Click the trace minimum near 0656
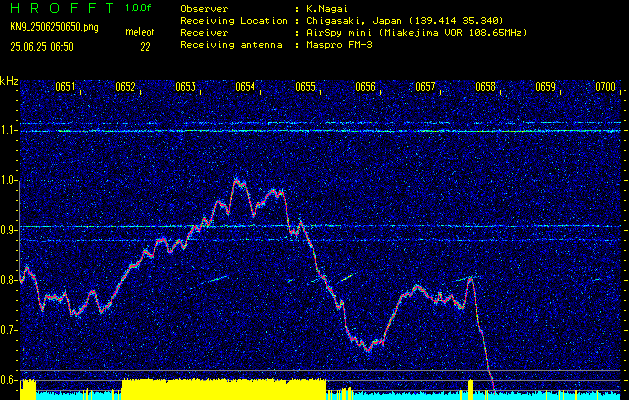629x400 pixels. [368, 350]
